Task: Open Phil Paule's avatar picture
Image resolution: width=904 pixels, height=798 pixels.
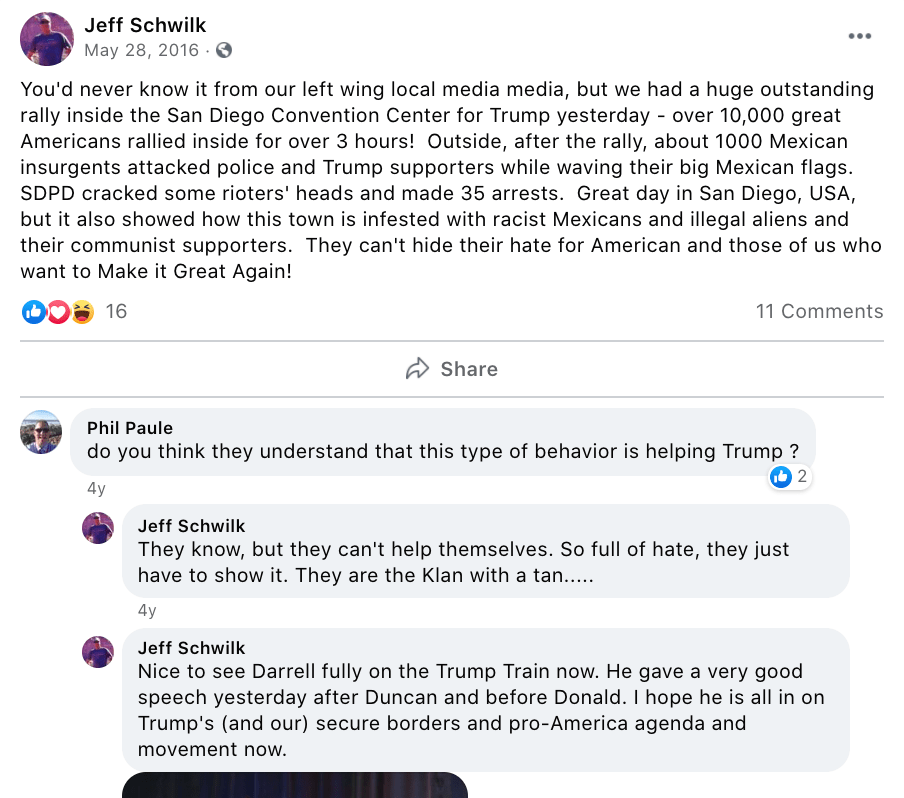Action: click(41, 432)
